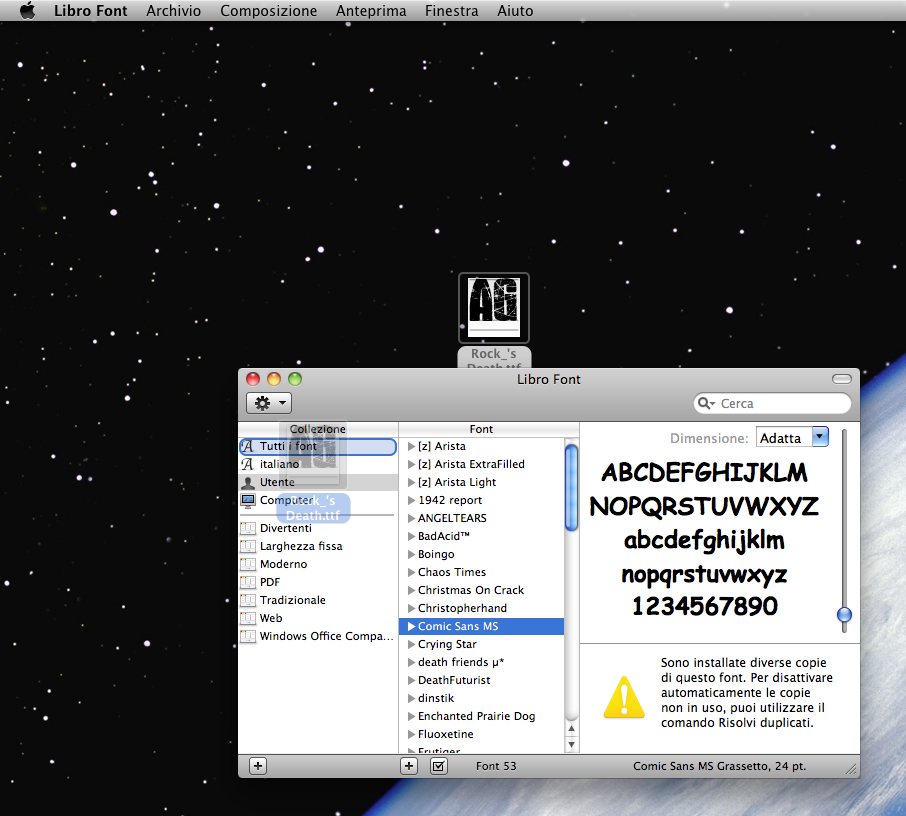Click the Tradizionale collection icon
The image size is (906, 816).
pos(248,600)
